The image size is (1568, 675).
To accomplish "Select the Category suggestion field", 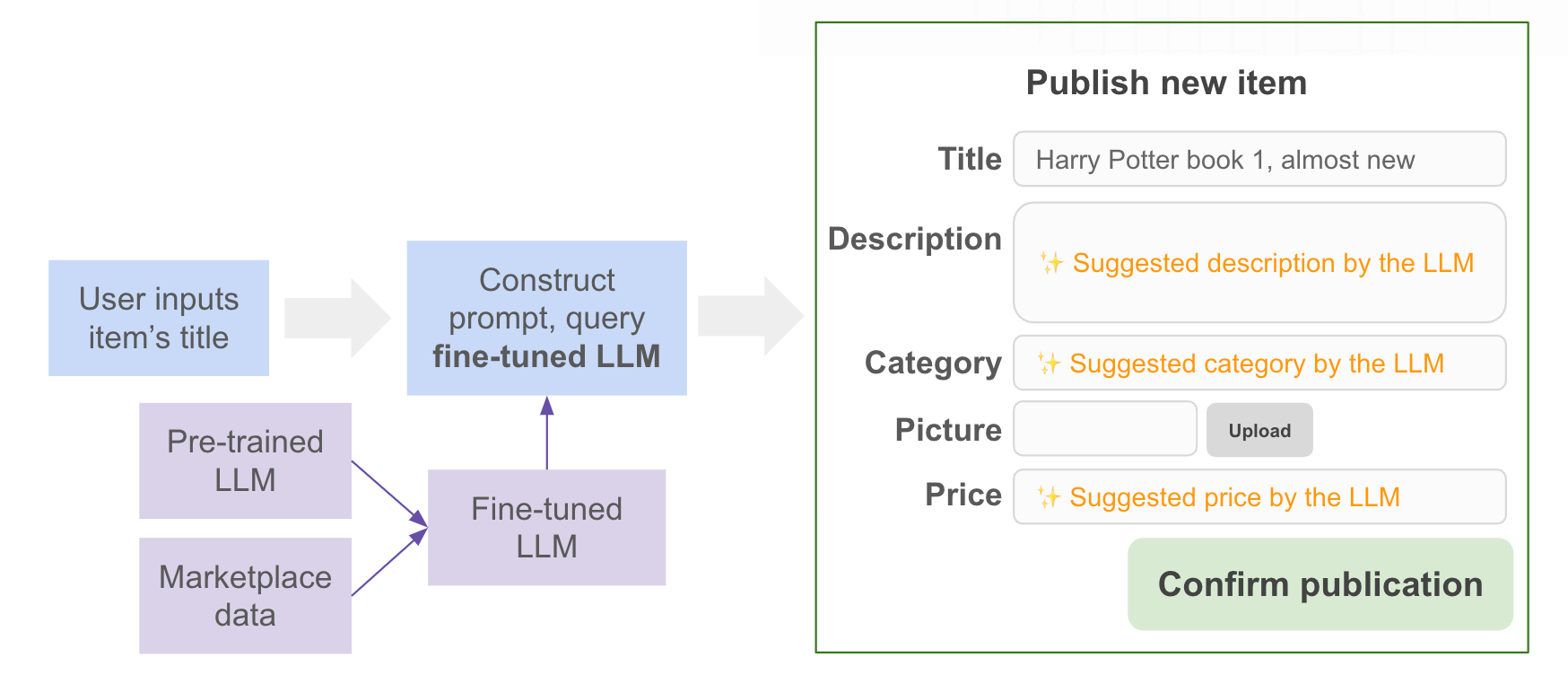I will coord(1259,364).
